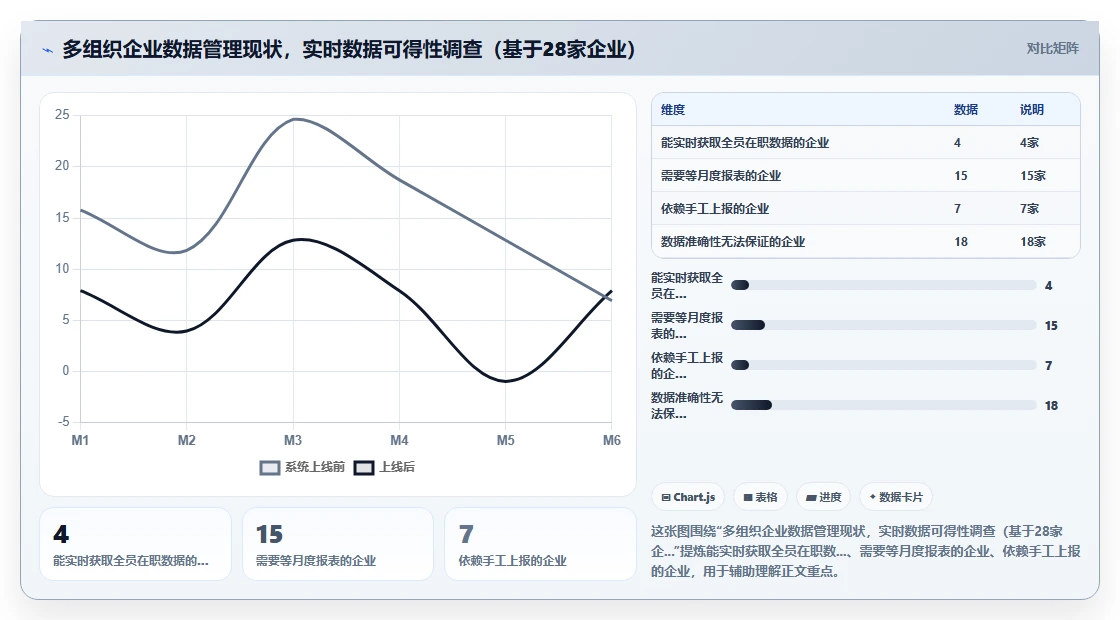Click the M5 axis label
This screenshot has height=620, width=1120.
click(506, 441)
